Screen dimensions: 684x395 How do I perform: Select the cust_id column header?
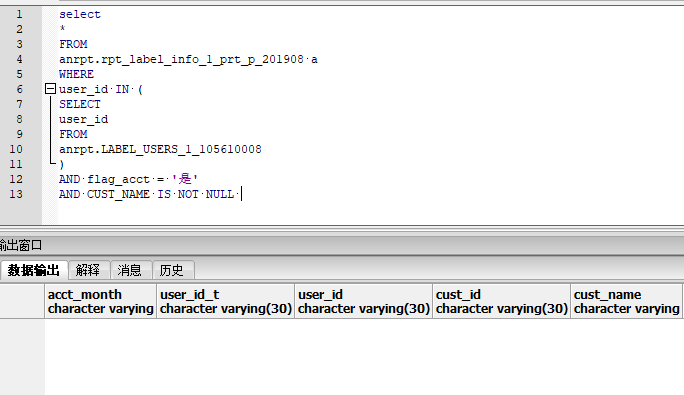(x=502, y=301)
